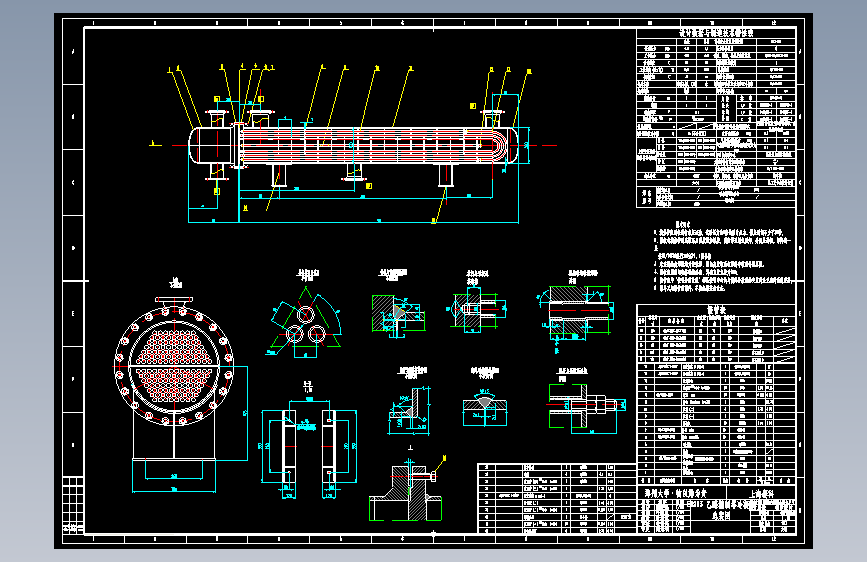Image resolution: width=867 pixels, height=562 pixels.
Task: Select the stud bolt and nut detail
Action: tap(587, 407)
